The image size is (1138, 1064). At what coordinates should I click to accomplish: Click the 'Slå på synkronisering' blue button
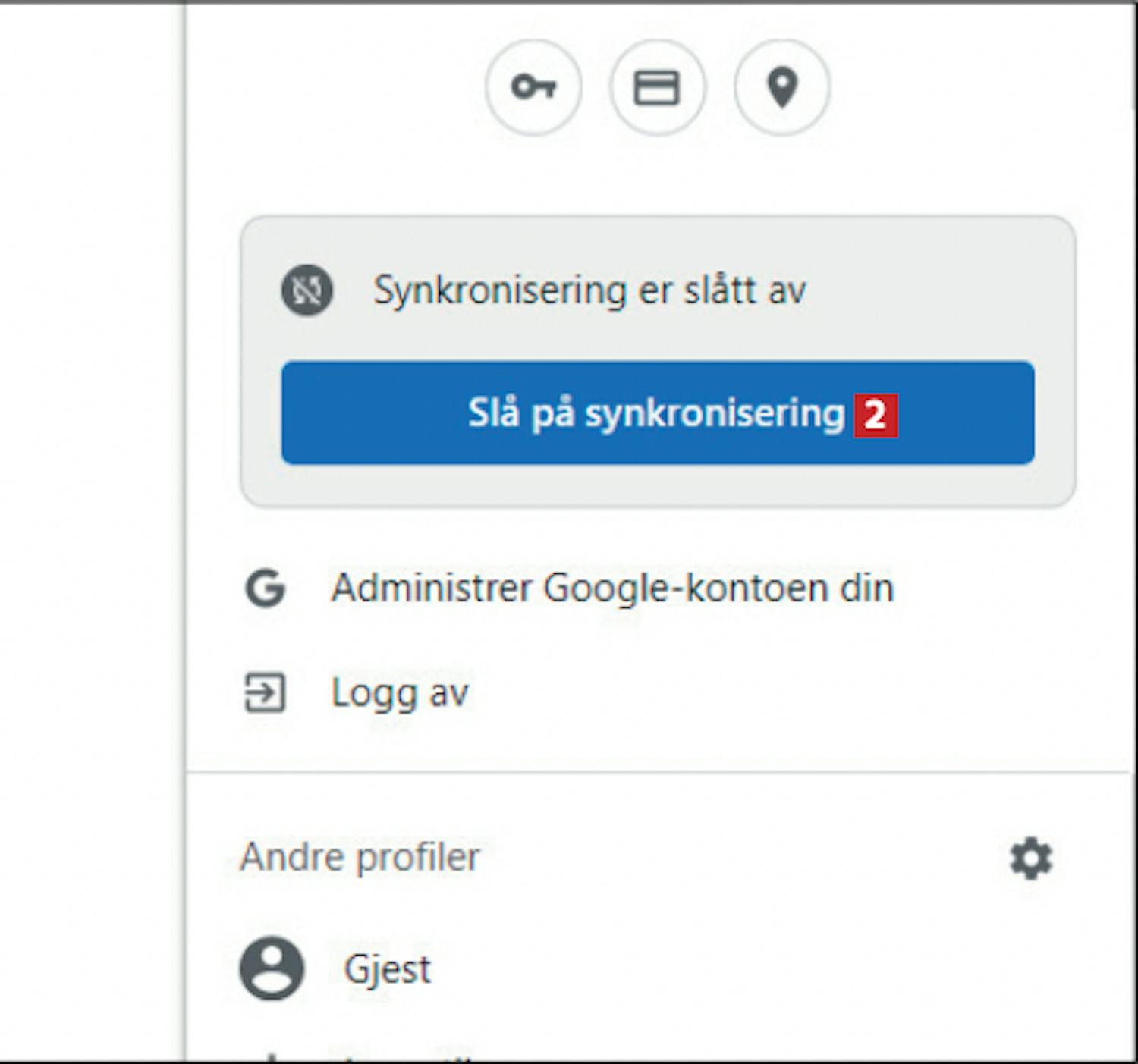(x=658, y=413)
